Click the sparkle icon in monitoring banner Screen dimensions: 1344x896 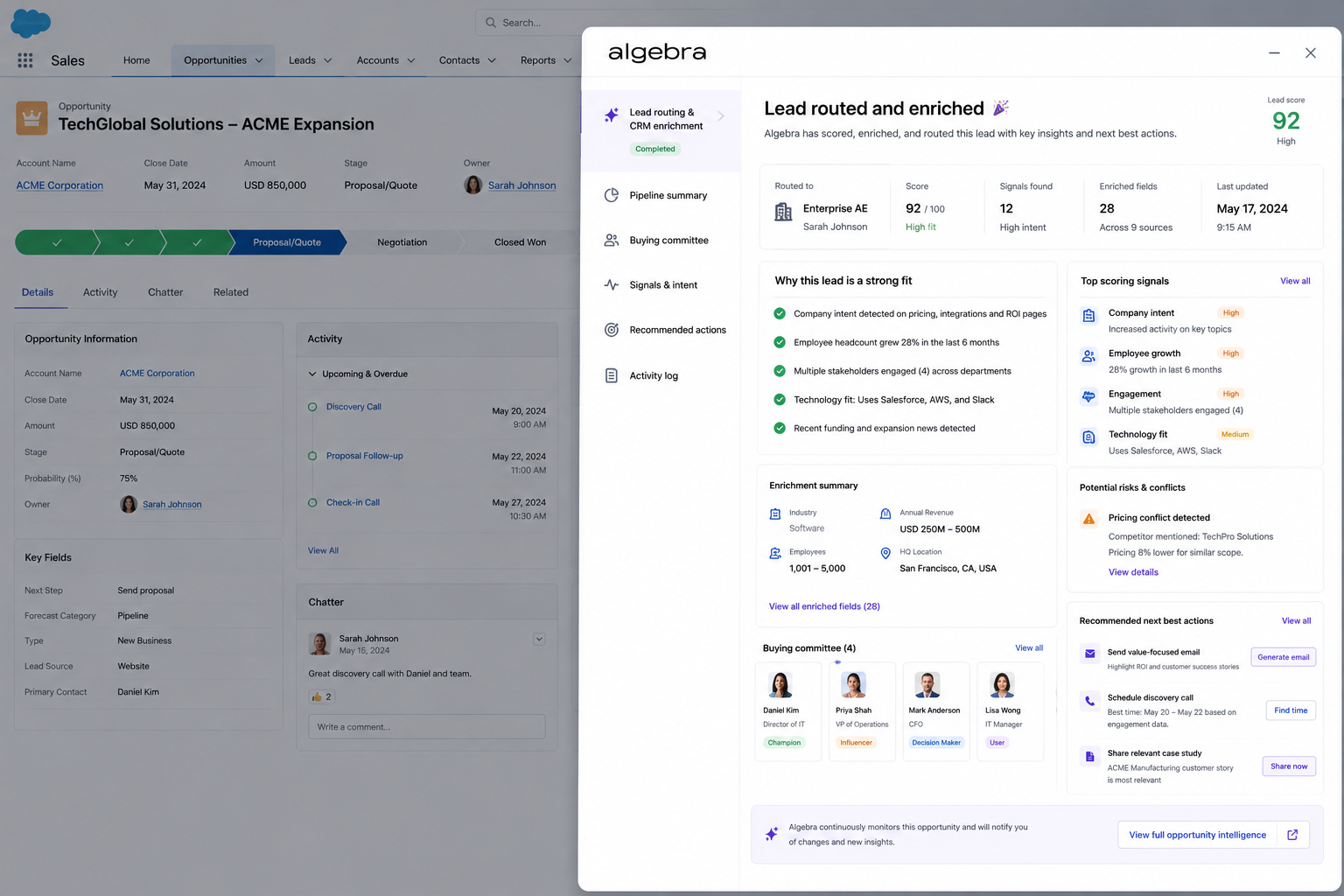point(772,834)
